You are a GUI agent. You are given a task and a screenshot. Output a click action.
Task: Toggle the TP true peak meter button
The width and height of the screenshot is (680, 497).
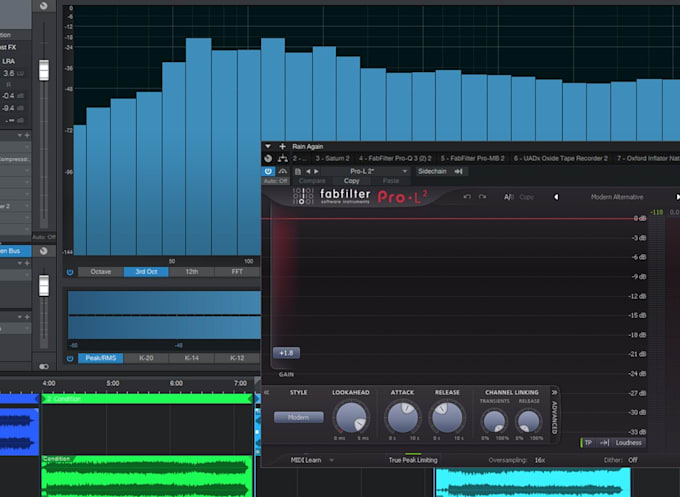pyautogui.click(x=588, y=443)
